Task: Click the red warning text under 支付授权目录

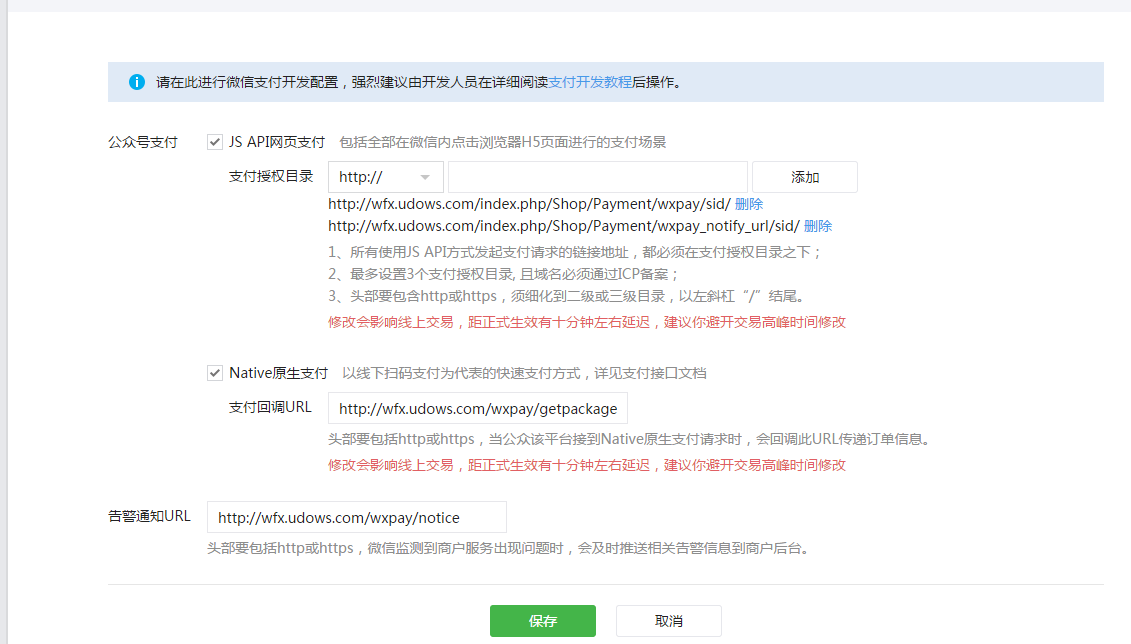Action: [586, 322]
